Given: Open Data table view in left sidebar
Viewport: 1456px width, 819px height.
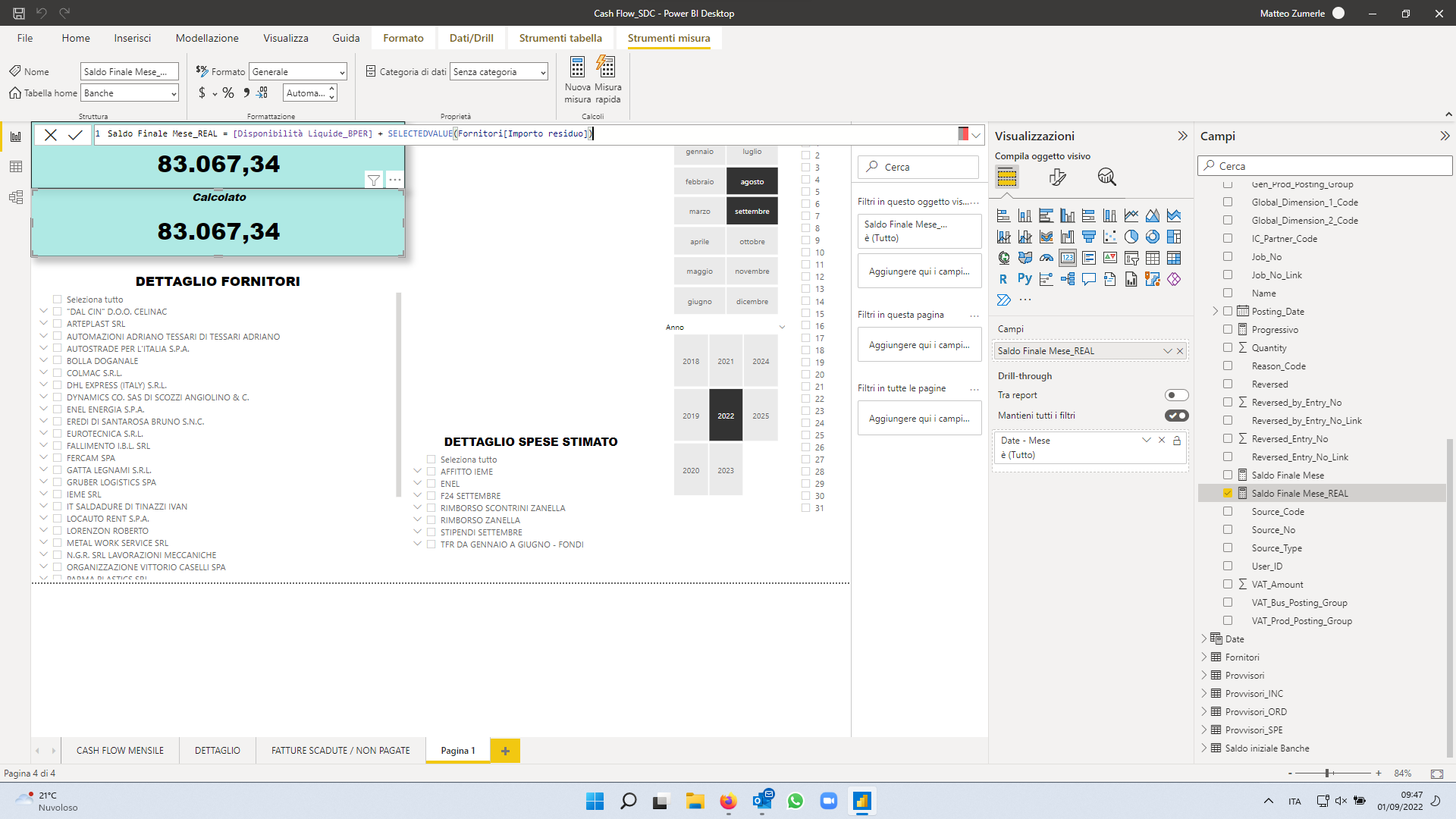Looking at the screenshot, I should coord(15,167).
